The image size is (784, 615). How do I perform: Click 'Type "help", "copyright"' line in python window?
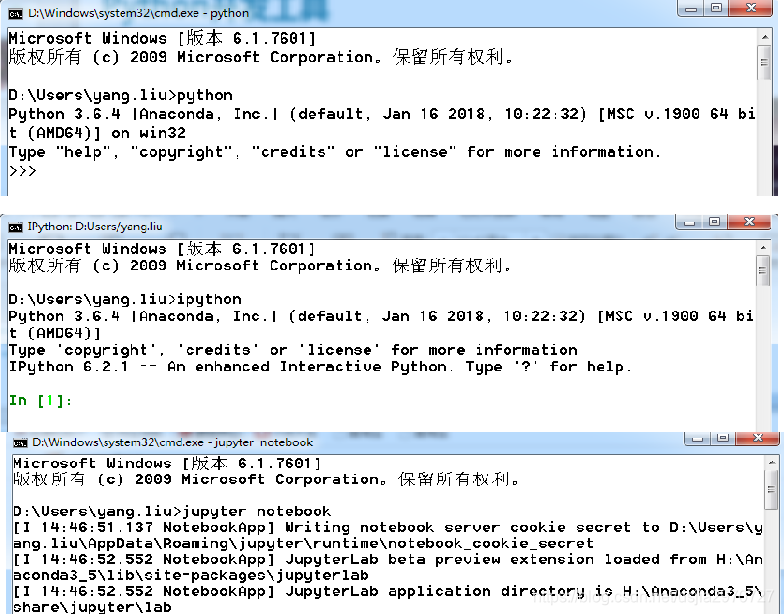[334, 152]
